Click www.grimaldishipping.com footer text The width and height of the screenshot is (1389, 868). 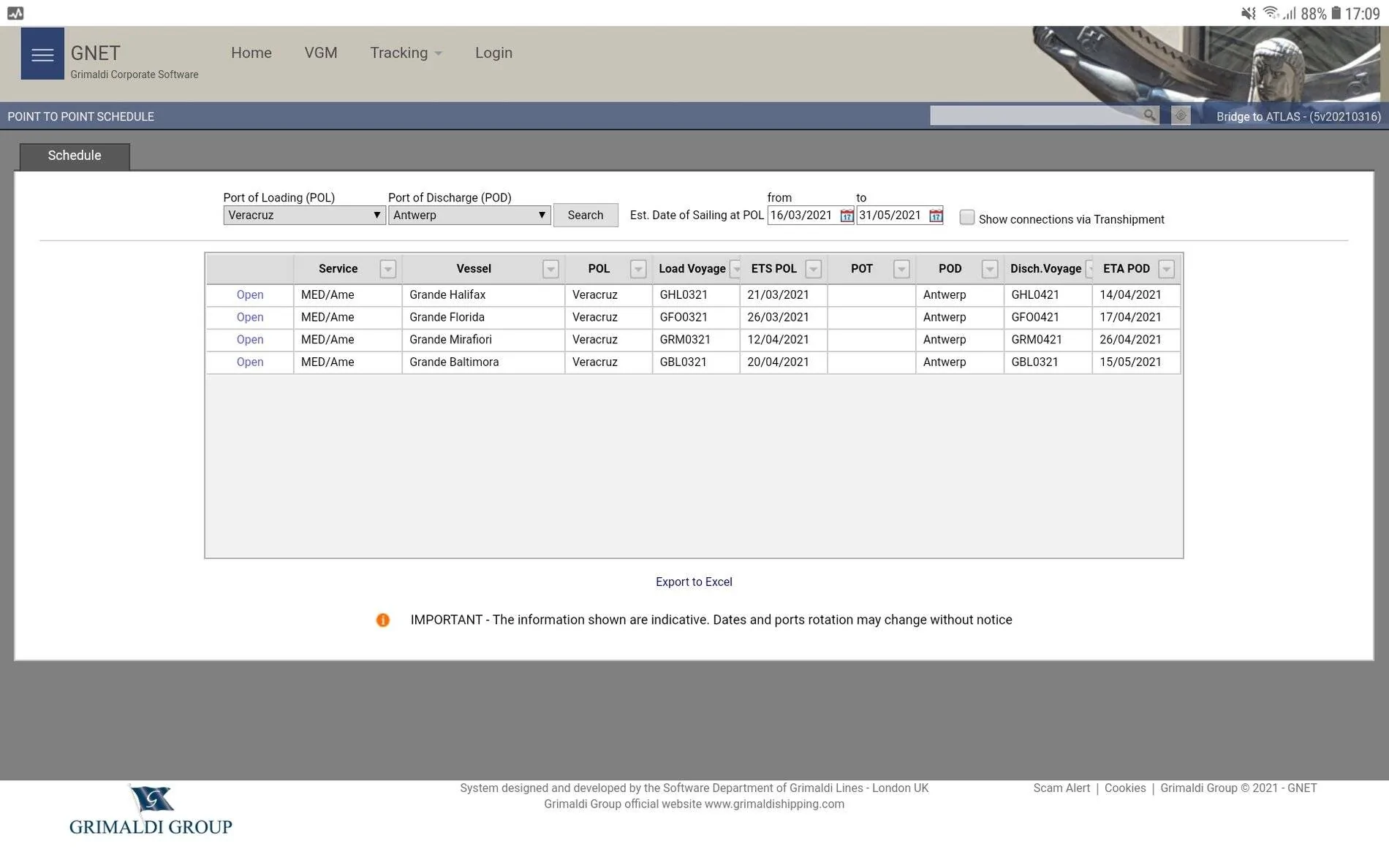pyautogui.click(x=774, y=804)
